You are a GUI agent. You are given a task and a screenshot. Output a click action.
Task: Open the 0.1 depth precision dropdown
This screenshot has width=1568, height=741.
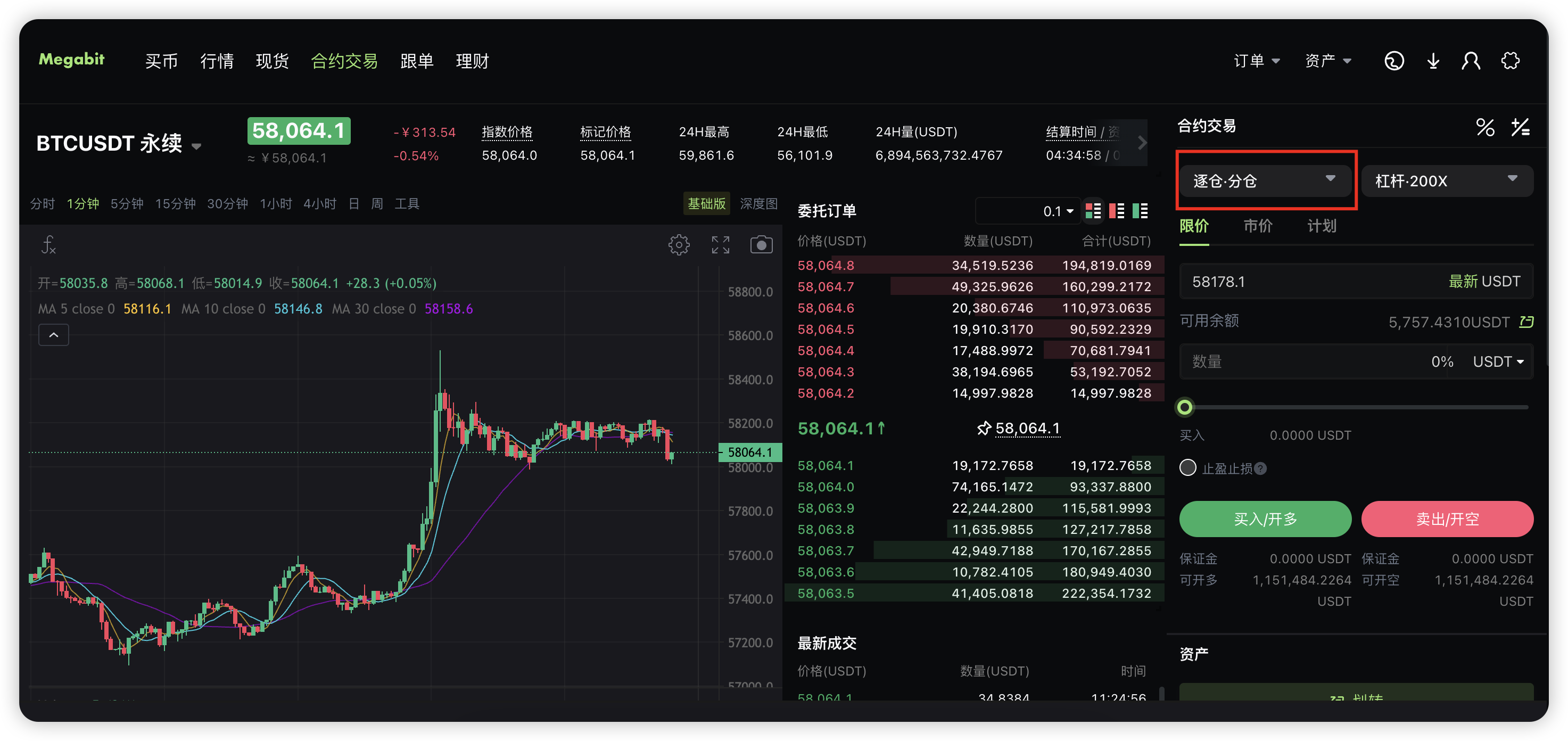[x=1027, y=211]
